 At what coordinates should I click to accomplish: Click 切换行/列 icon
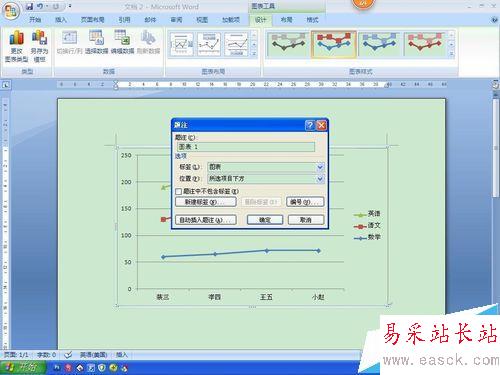point(69,42)
